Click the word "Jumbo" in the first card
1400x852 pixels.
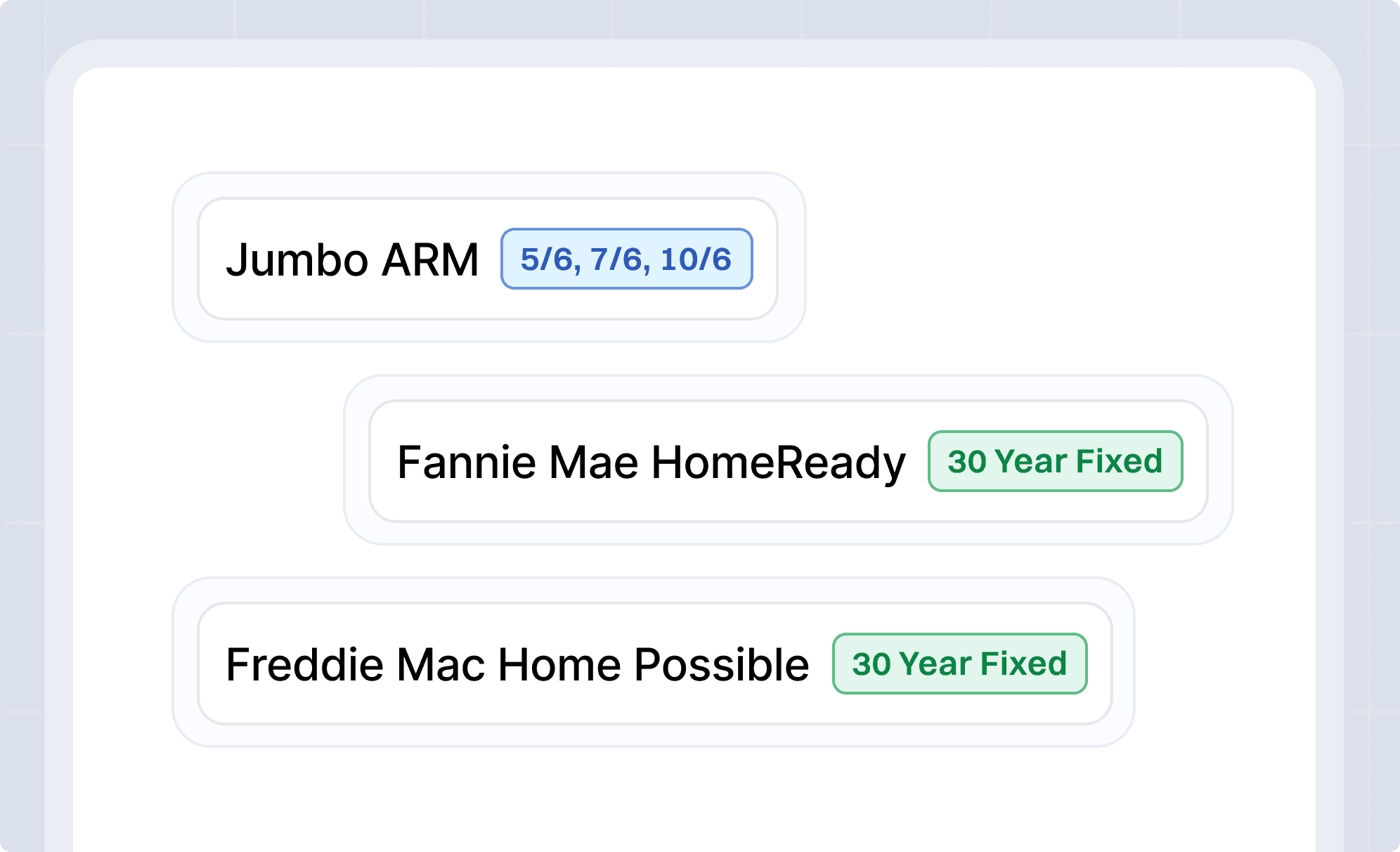click(x=297, y=260)
